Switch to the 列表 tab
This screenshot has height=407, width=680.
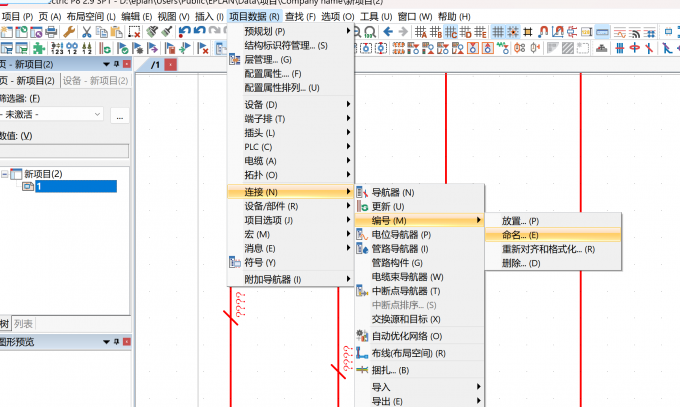tap(23, 324)
